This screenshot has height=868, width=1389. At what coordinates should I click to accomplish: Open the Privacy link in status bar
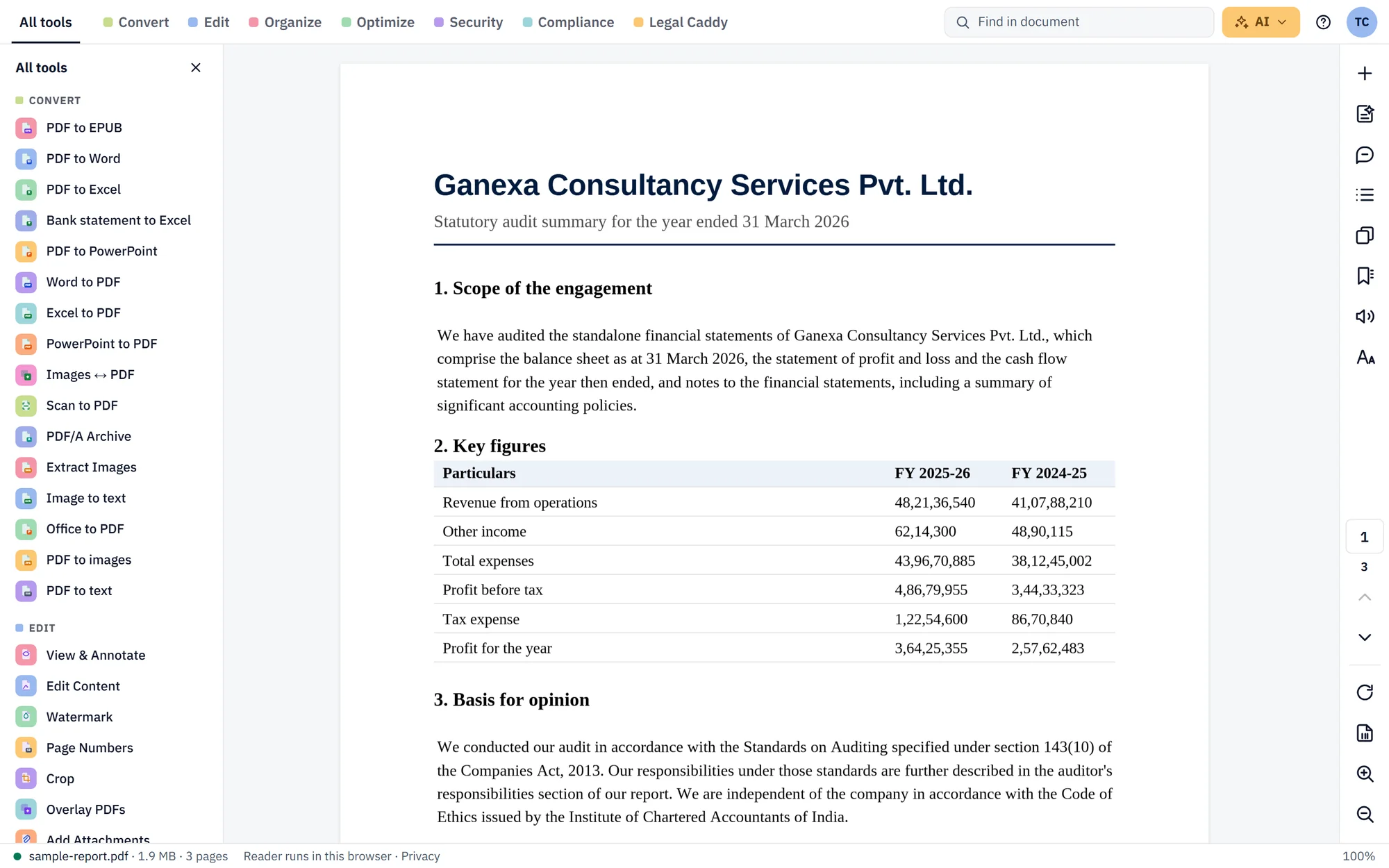(x=420, y=856)
